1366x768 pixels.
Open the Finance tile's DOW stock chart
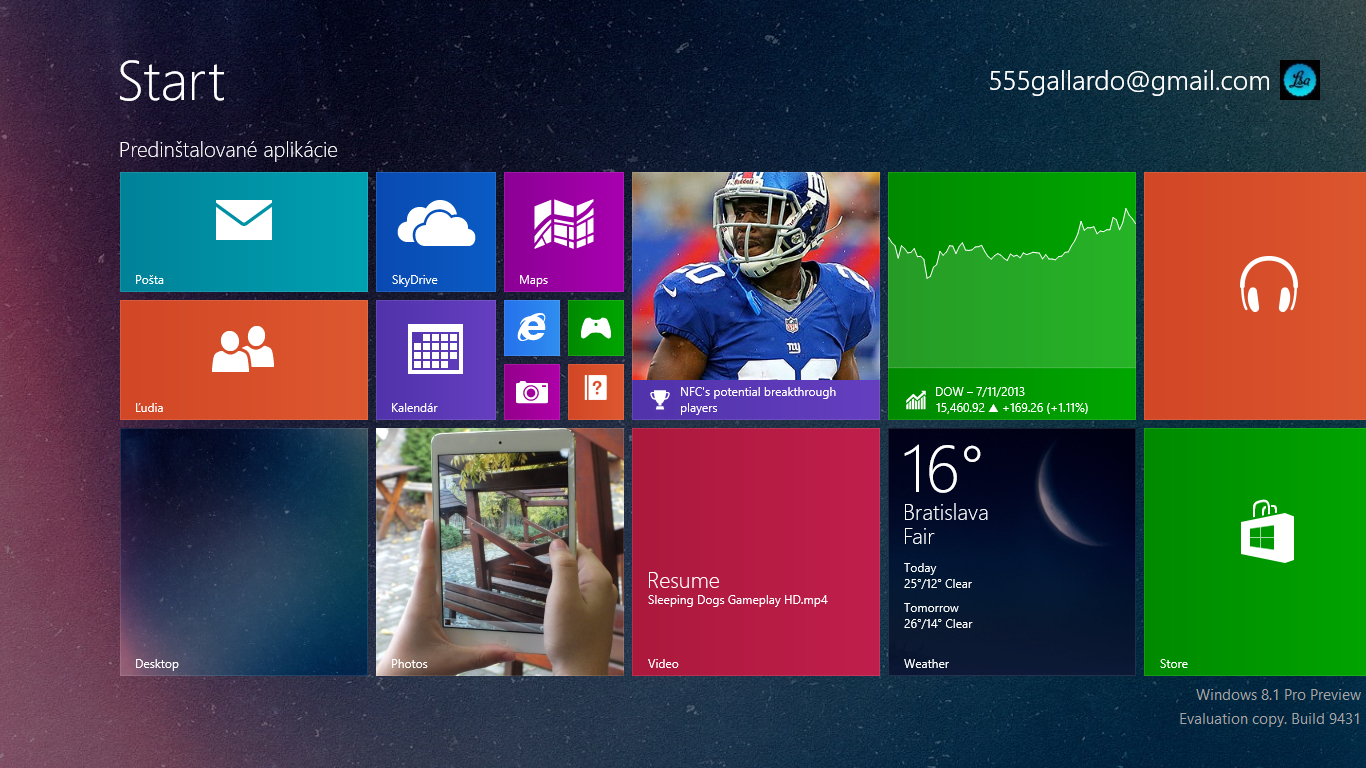1012,296
